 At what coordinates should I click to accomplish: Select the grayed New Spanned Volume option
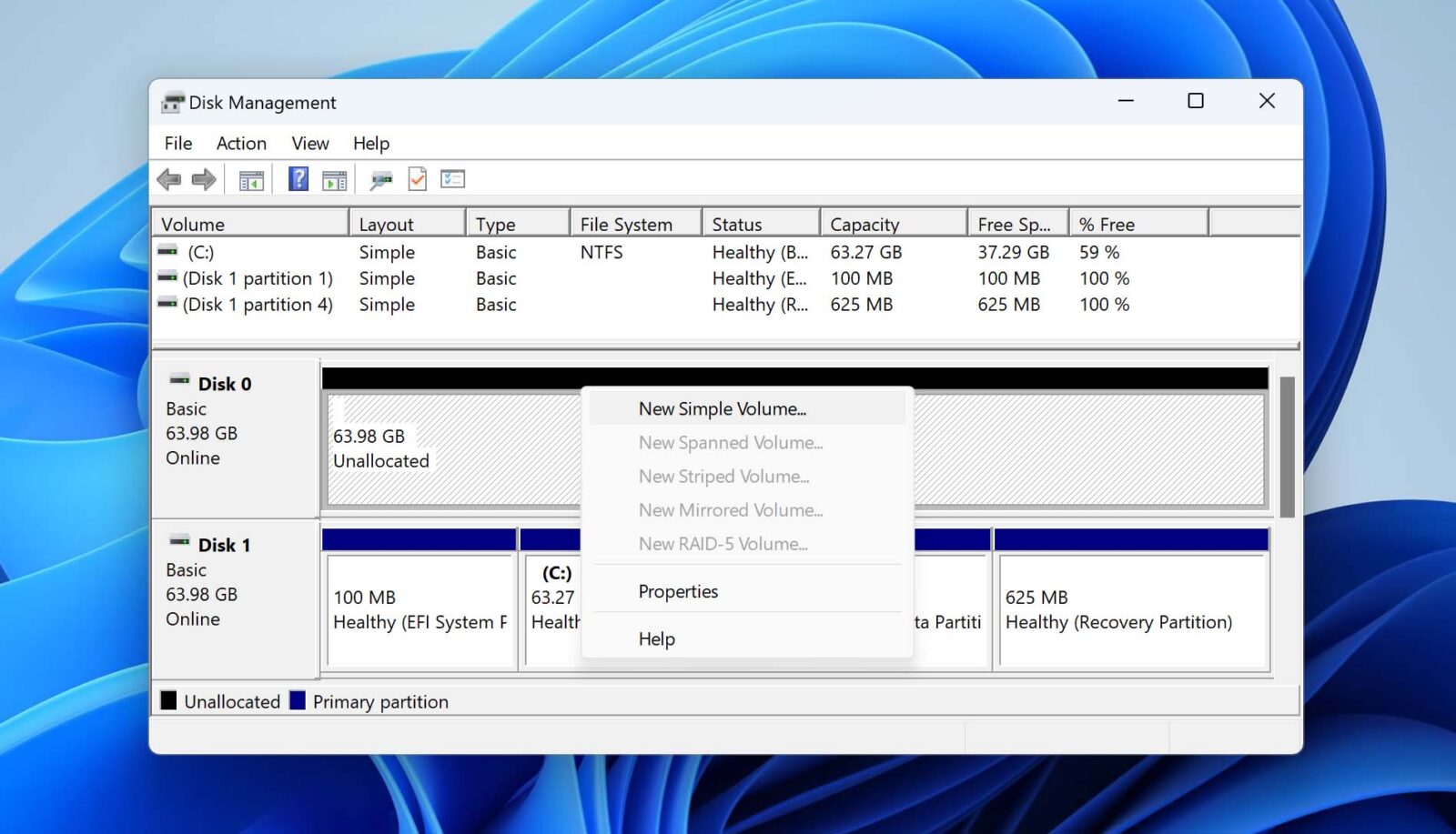[730, 443]
